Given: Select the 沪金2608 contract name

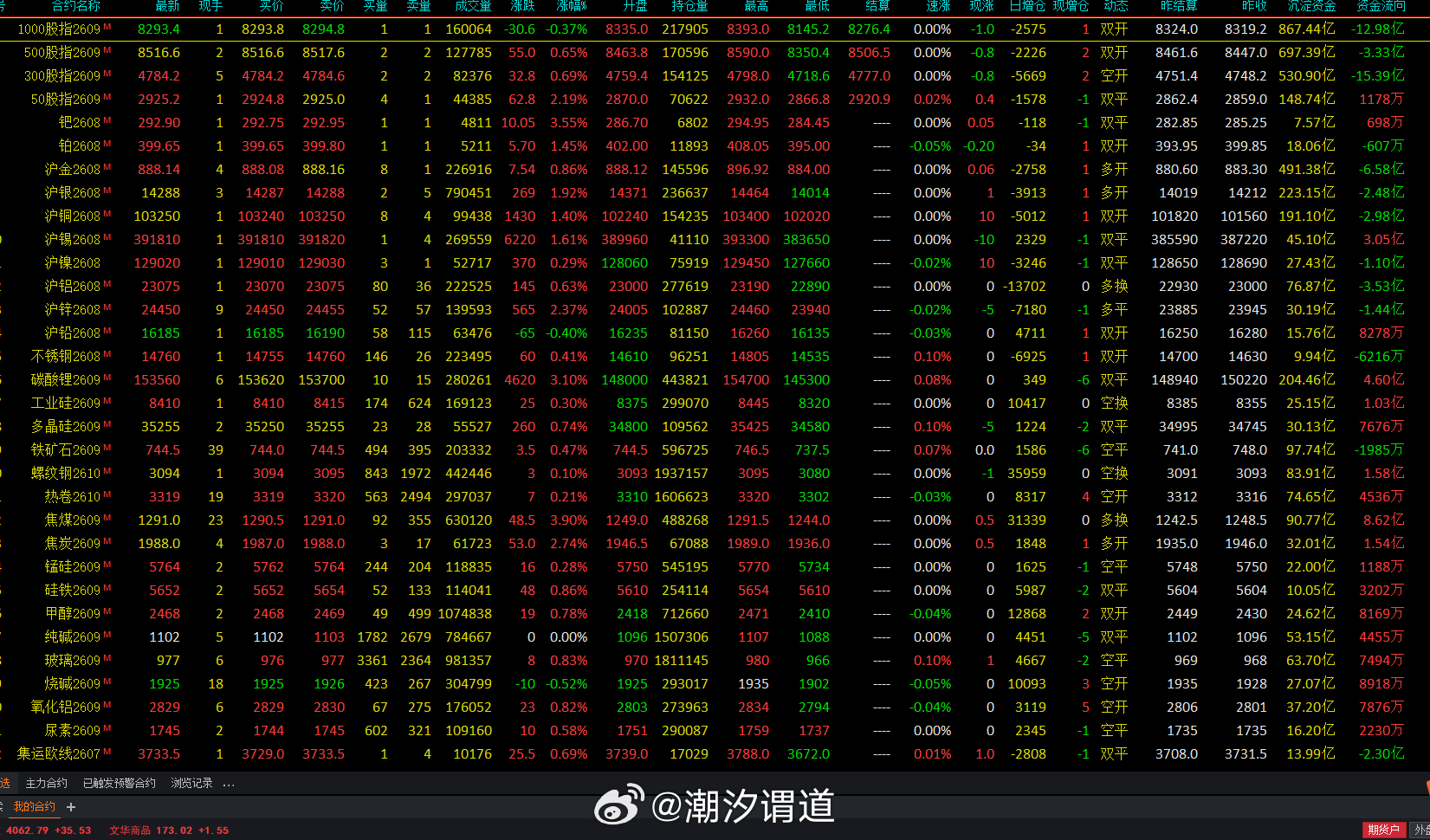Looking at the screenshot, I should tap(73, 170).
